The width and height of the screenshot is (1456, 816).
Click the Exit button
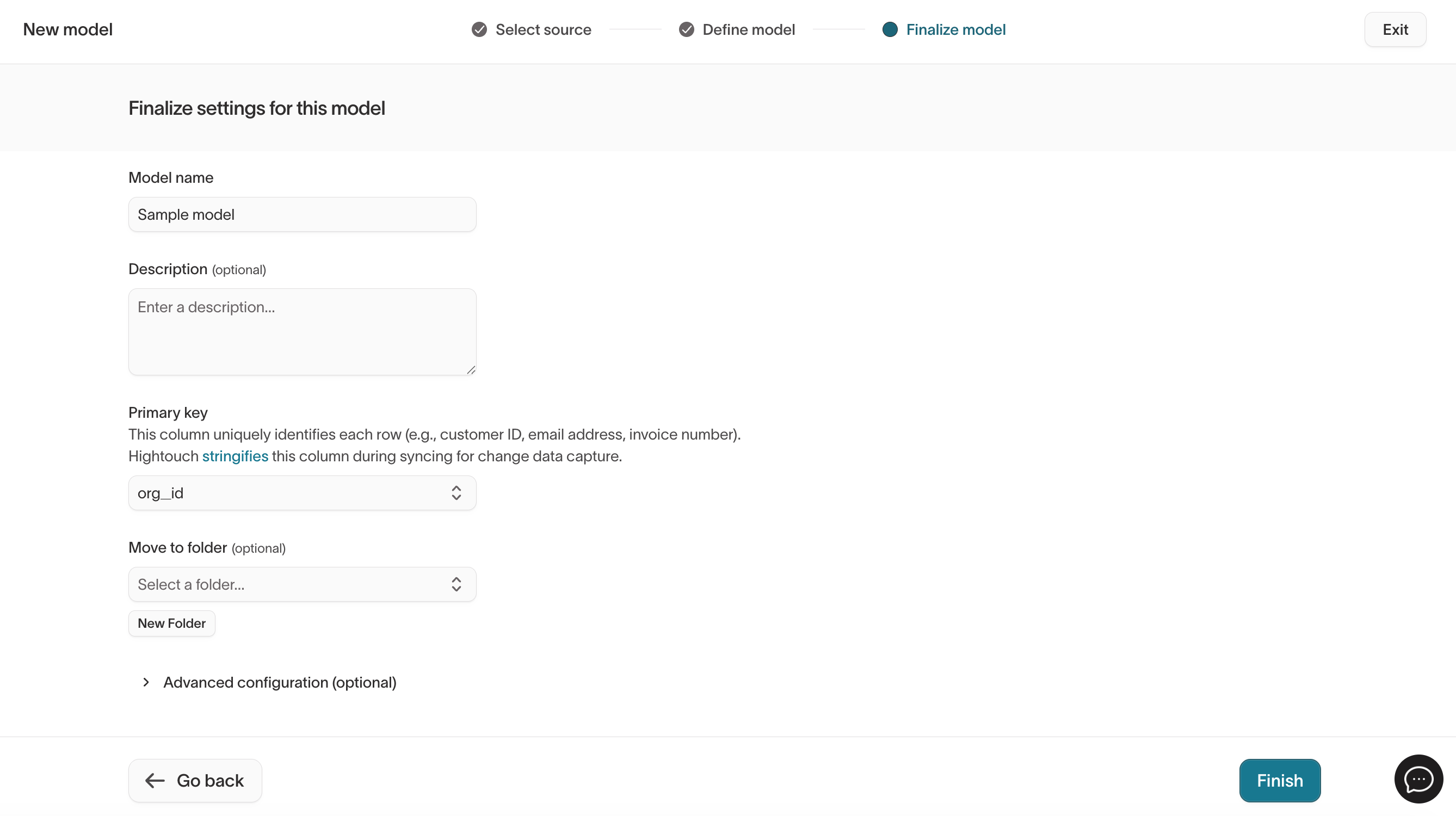coord(1395,29)
